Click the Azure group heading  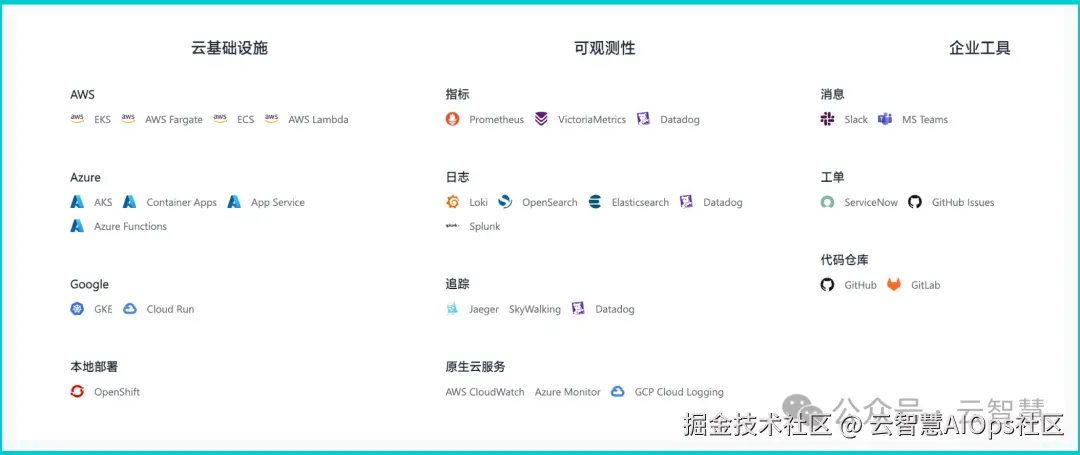click(85, 177)
